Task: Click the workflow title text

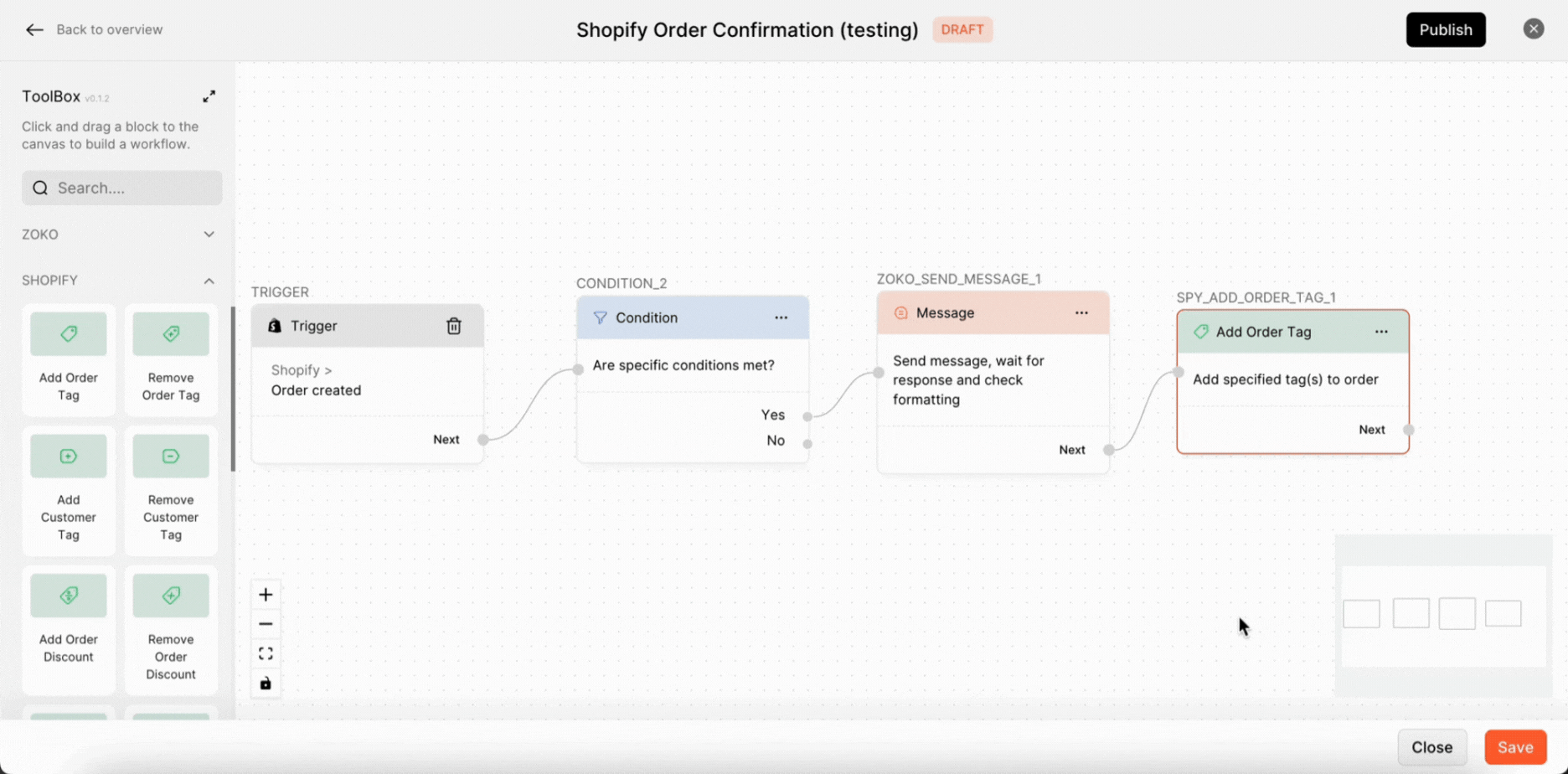Action: [x=746, y=29]
